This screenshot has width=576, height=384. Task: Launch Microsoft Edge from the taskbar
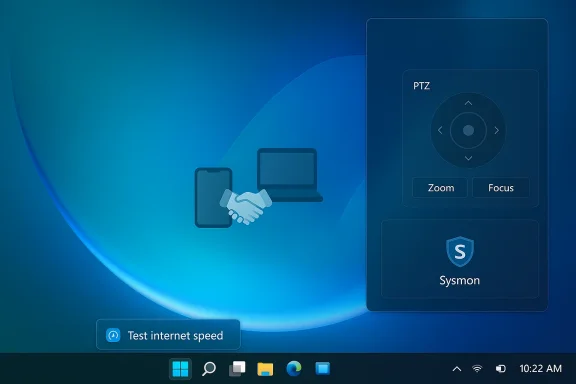pos(294,369)
